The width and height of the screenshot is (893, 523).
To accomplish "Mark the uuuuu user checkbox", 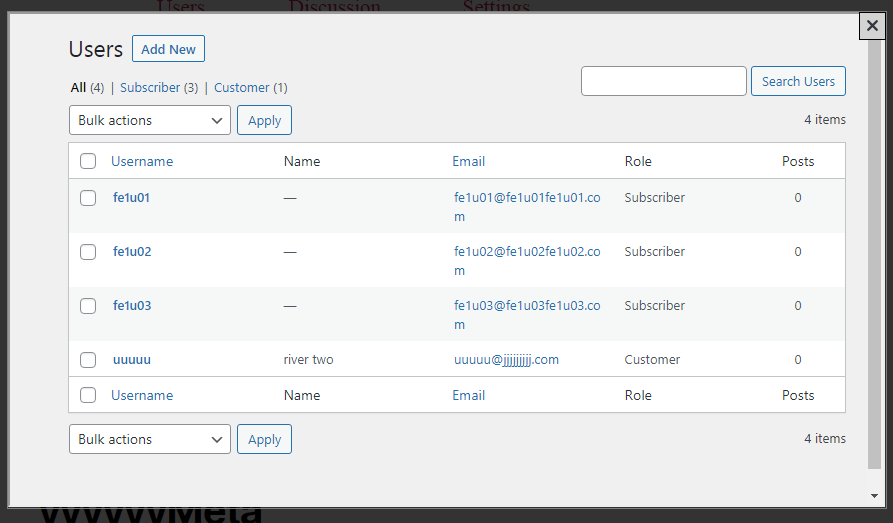I will (88, 360).
